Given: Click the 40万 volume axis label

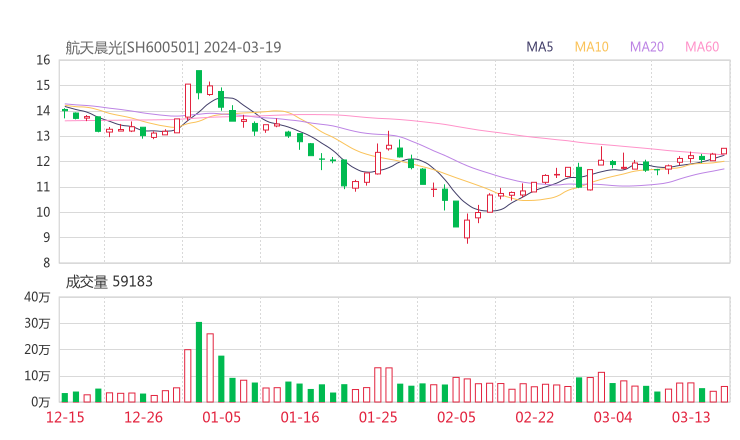Looking at the screenshot, I should pos(37,297).
